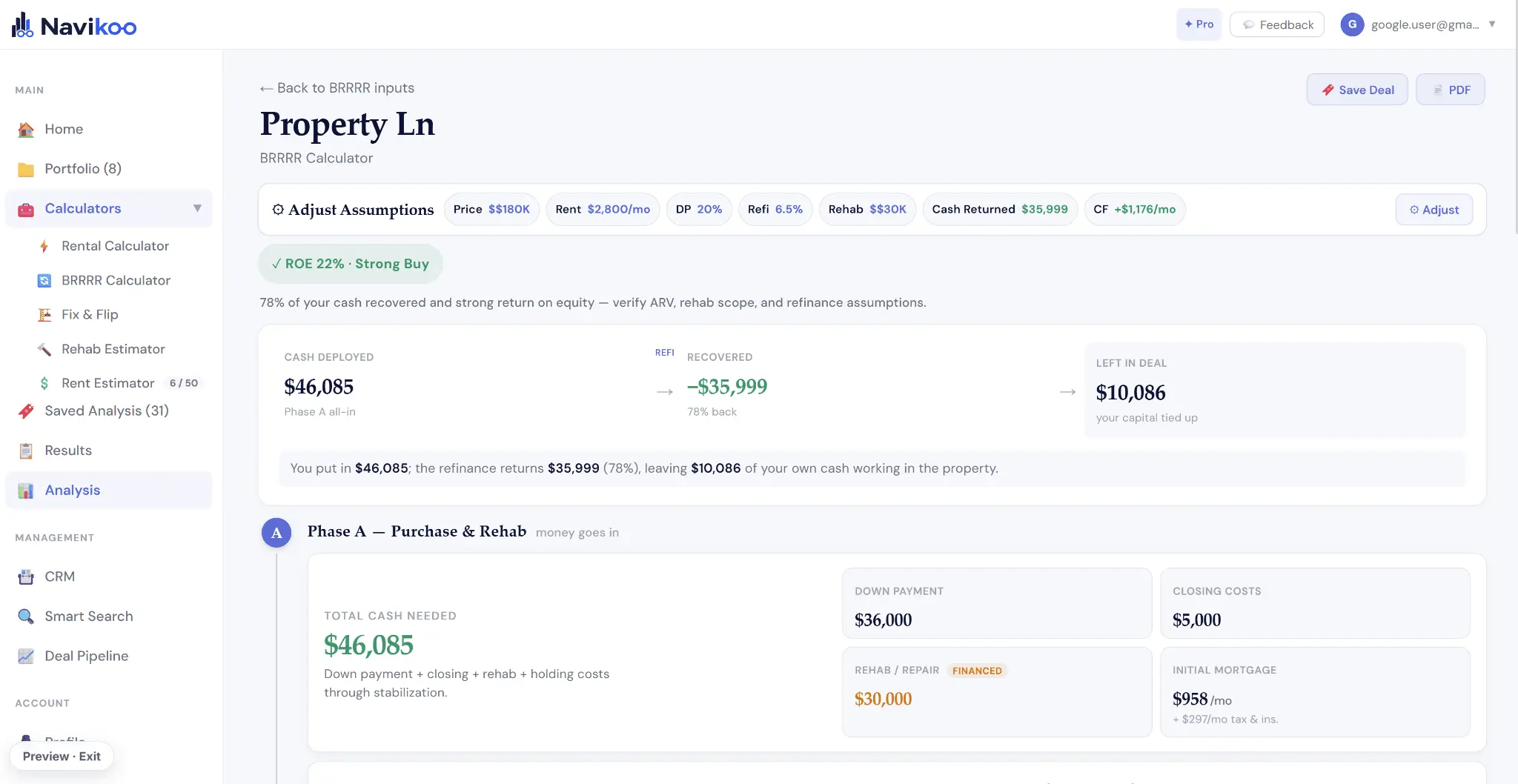Click the ROE 22% Strong Buy badge
This screenshot has height=784, width=1518.
pos(351,264)
